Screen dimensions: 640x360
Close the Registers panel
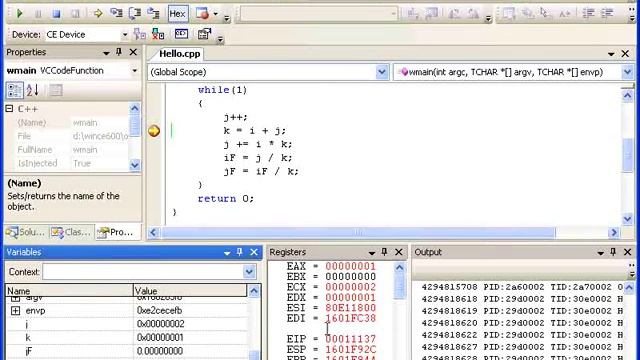coord(399,252)
